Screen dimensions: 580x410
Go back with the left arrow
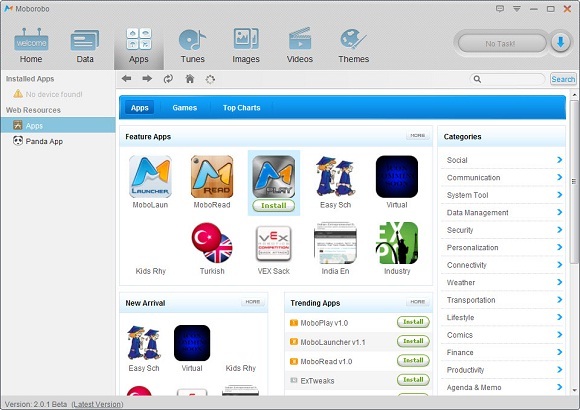click(x=127, y=78)
